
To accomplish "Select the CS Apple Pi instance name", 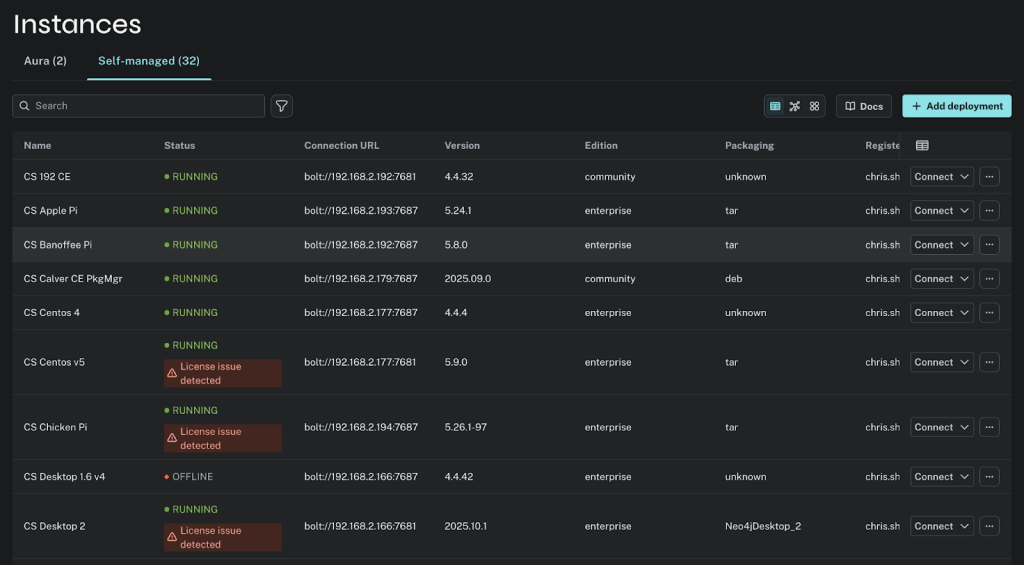I will pos(50,210).
